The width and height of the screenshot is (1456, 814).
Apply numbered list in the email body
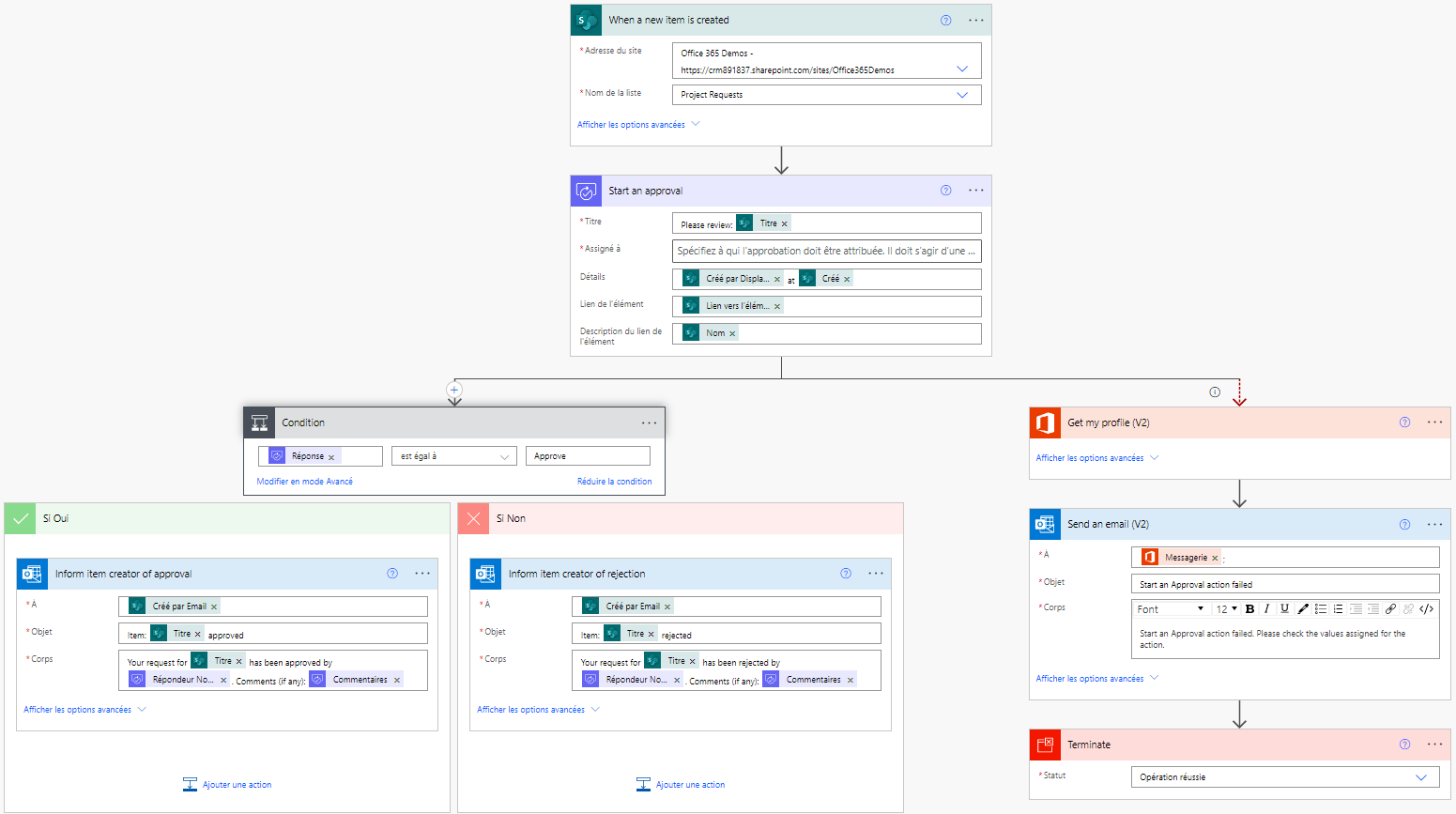(1338, 609)
